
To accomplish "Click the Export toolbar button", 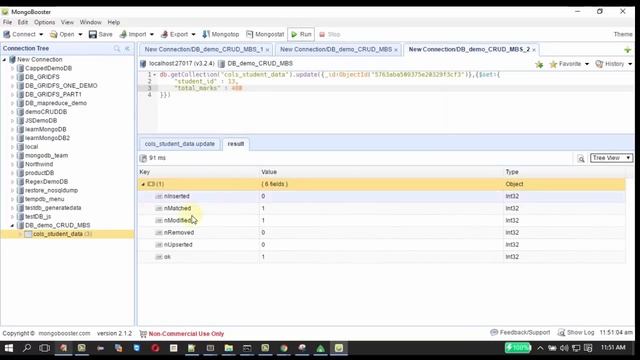I will point(174,34).
